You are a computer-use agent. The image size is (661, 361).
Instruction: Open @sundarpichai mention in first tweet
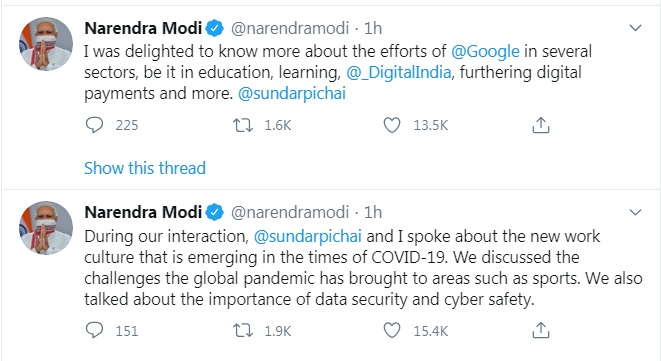click(292, 94)
